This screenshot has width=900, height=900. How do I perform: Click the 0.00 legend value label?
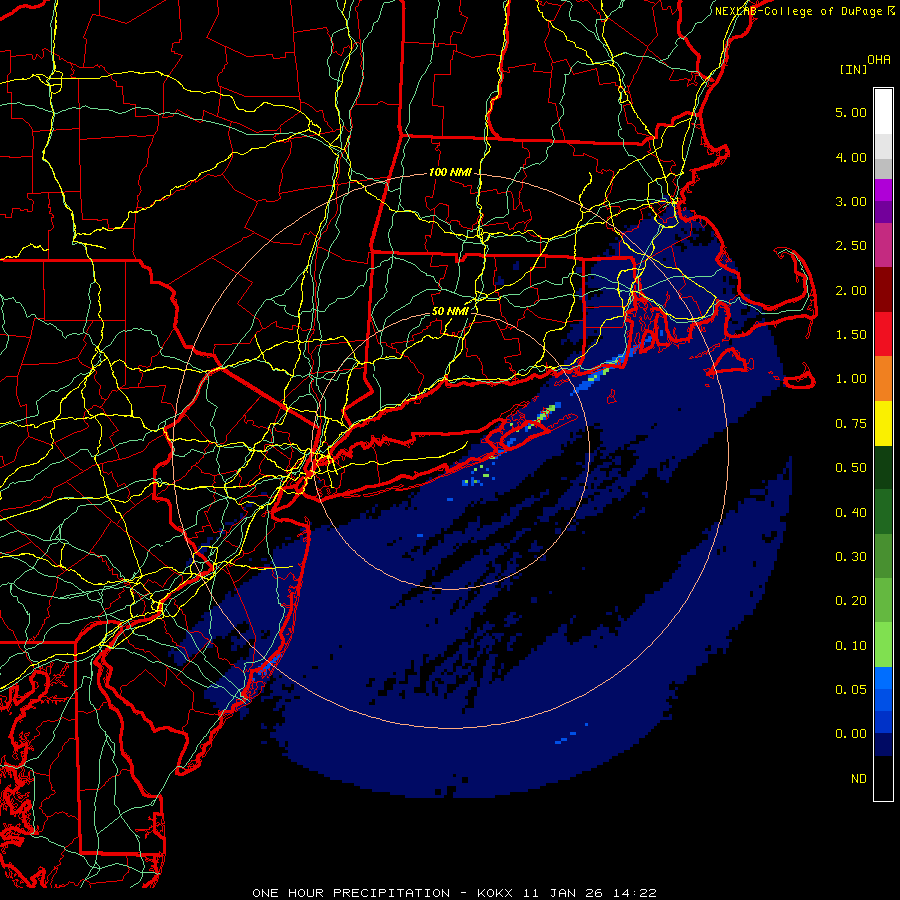coord(851,734)
